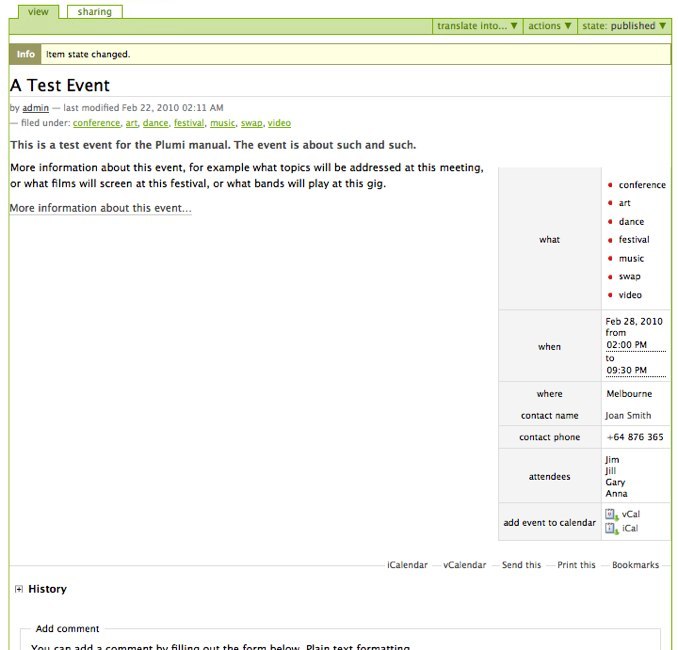Viewport: 678px width, 650px height.
Task: Open the festival category link
Action: (188, 123)
